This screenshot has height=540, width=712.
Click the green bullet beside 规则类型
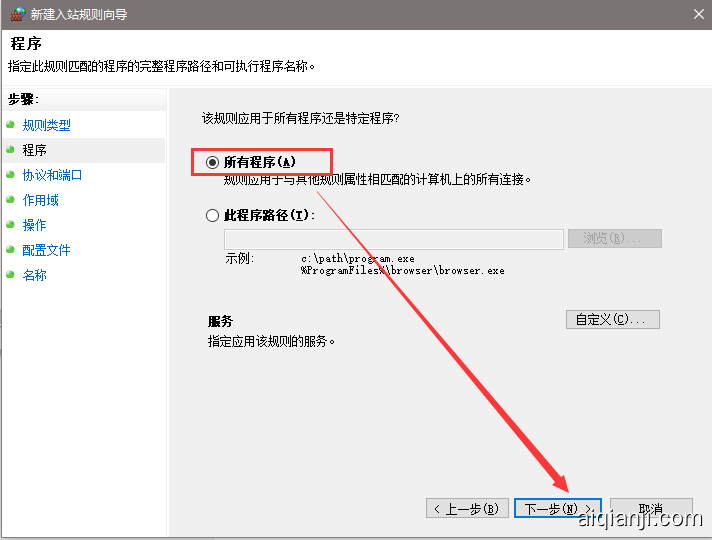pos(11,125)
